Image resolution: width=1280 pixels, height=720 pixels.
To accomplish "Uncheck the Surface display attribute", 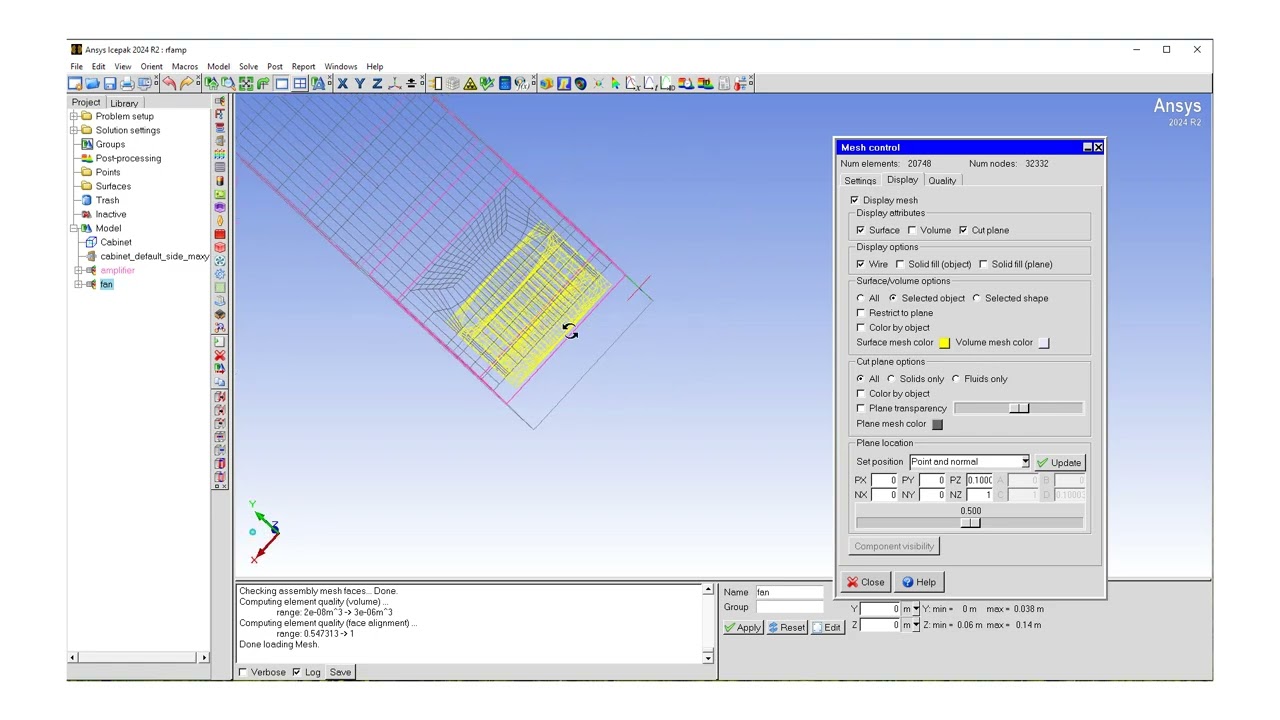I will coord(861,230).
